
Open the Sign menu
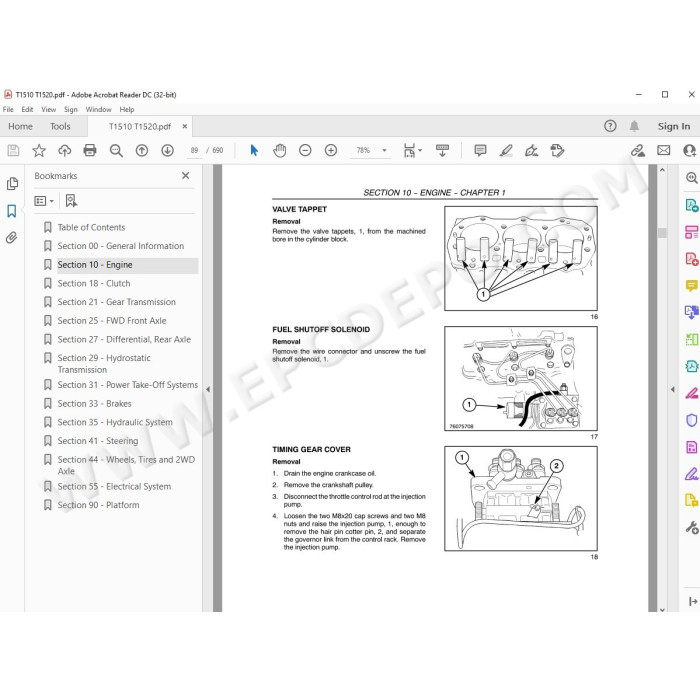(x=71, y=109)
